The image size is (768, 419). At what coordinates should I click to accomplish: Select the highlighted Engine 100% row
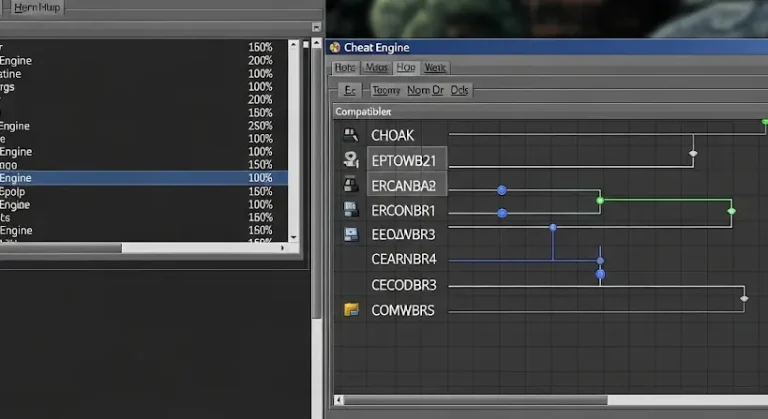(x=144, y=177)
